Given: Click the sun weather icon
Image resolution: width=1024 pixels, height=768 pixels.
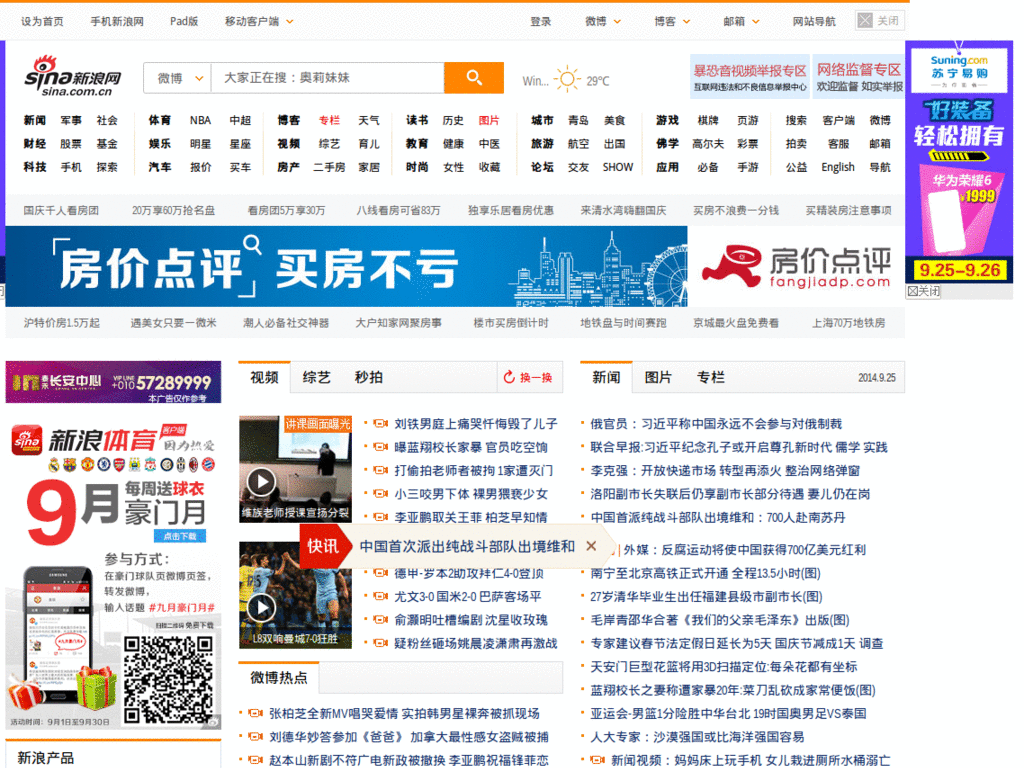Looking at the screenshot, I should [x=567, y=80].
